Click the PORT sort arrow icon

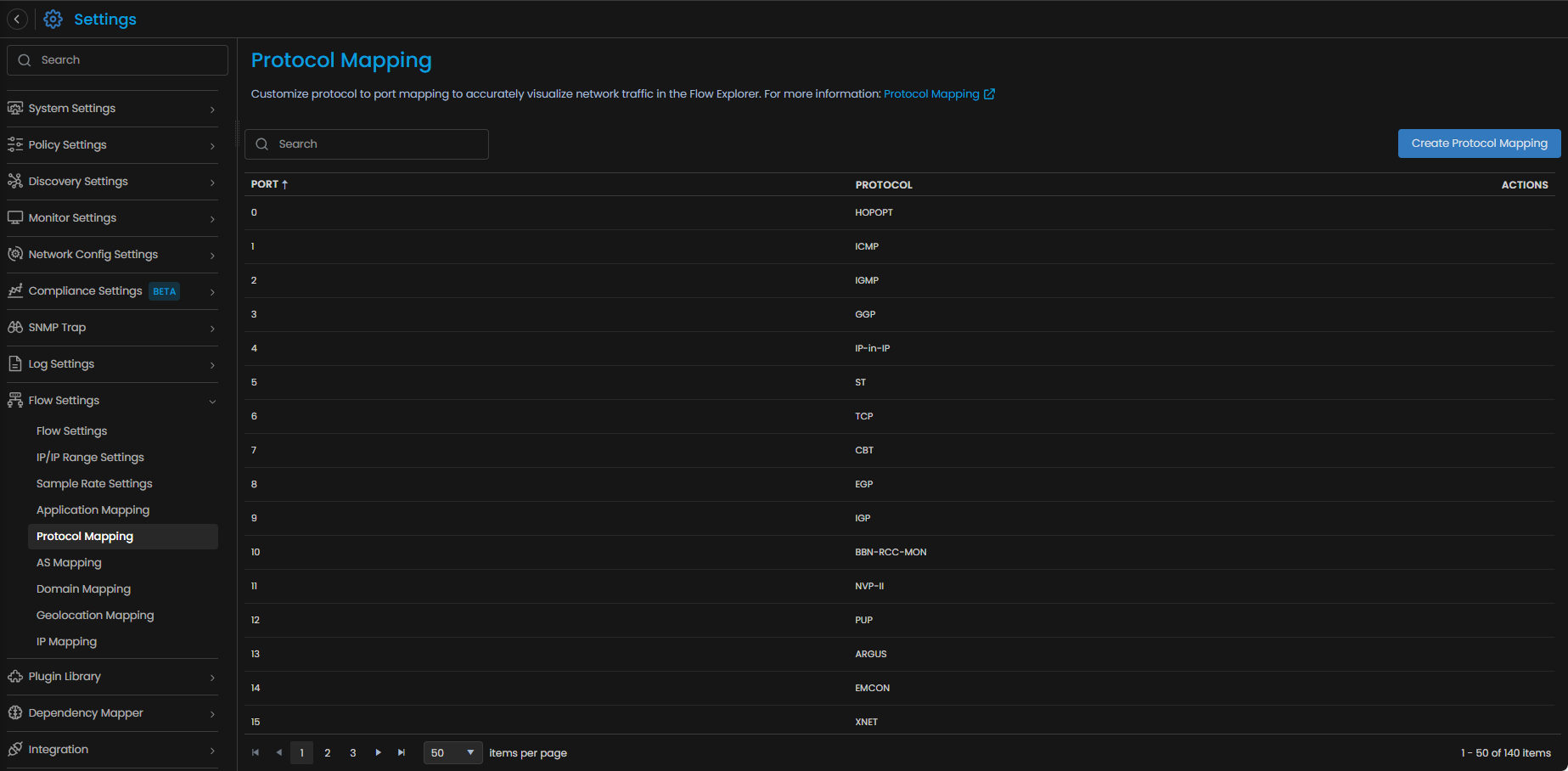pyautogui.click(x=285, y=184)
